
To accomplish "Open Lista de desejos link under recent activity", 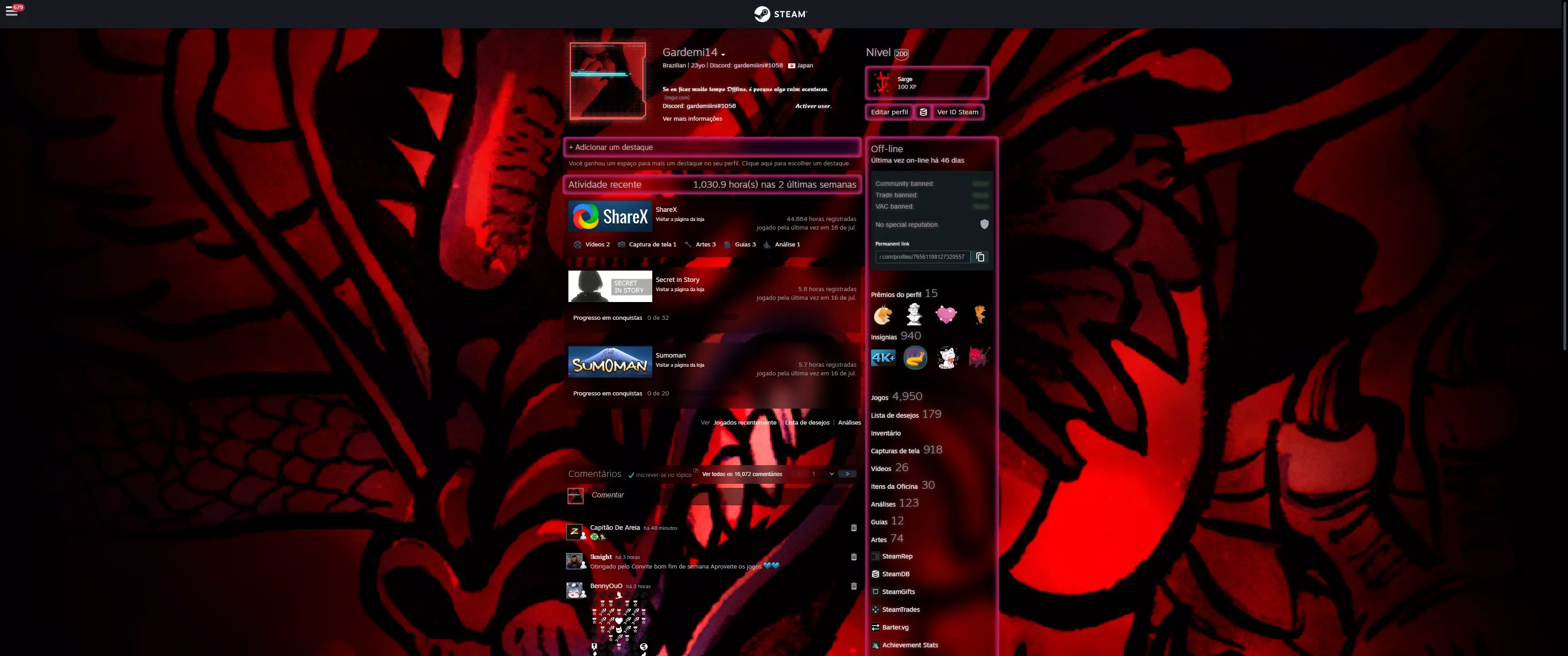I will click(x=807, y=422).
